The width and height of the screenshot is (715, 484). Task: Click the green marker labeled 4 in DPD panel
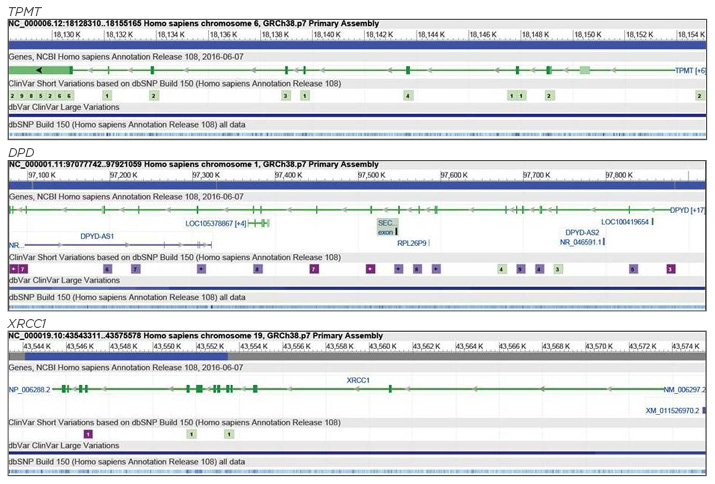pyautogui.click(x=501, y=269)
